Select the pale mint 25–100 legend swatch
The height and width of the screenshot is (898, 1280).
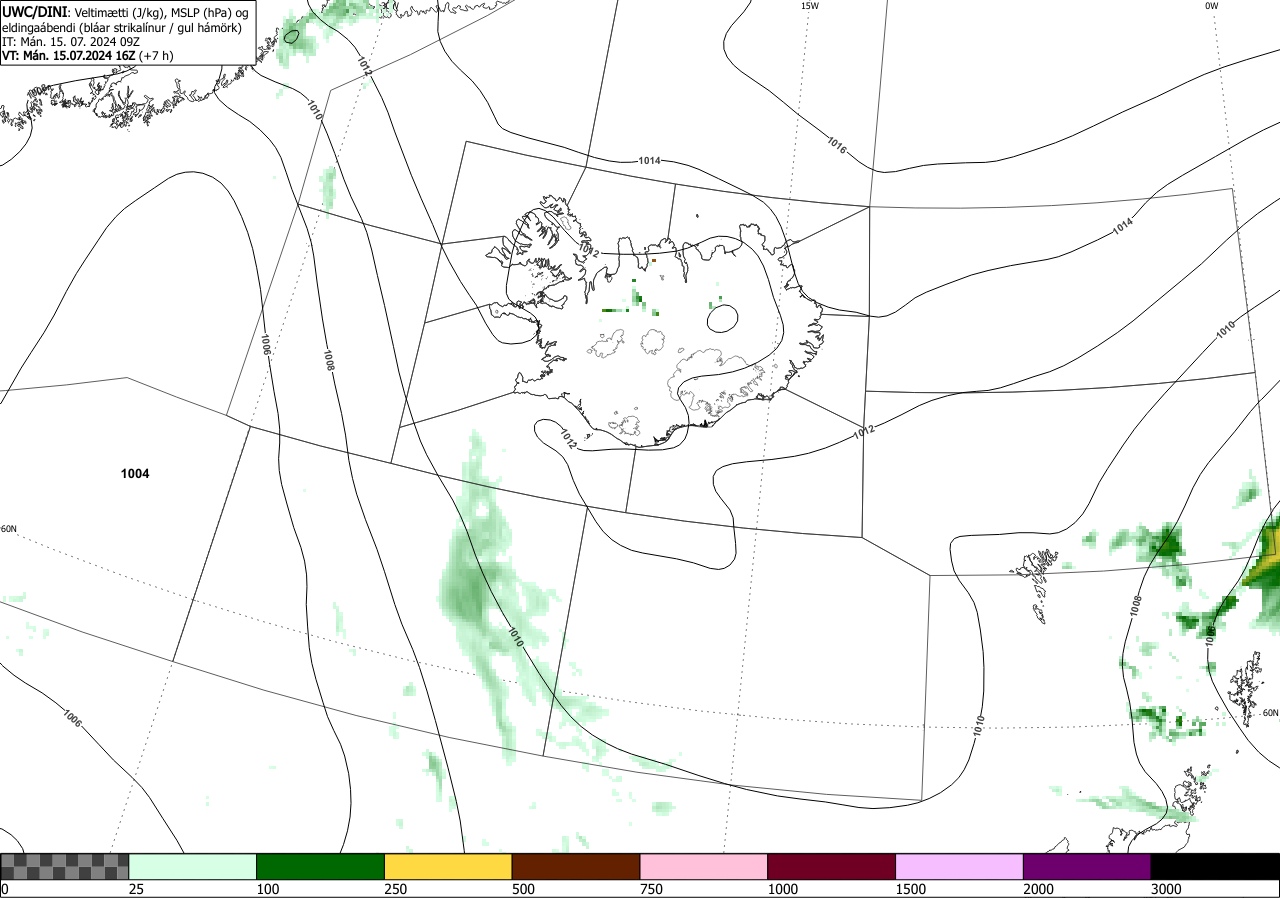(x=193, y=866)
